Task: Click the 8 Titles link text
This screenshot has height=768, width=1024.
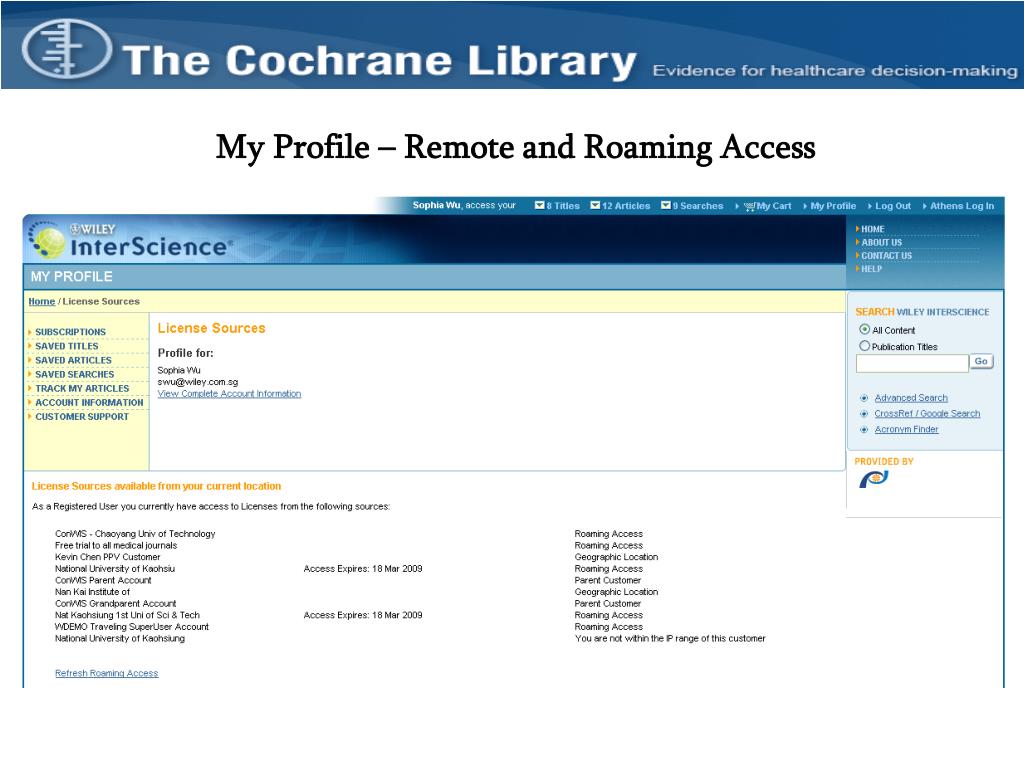Action: tap(563, 206)
